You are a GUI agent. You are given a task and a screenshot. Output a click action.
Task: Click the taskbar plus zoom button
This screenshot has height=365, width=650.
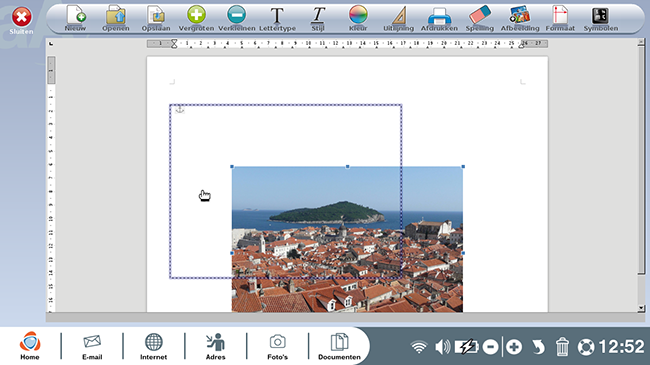coord(514,347)
